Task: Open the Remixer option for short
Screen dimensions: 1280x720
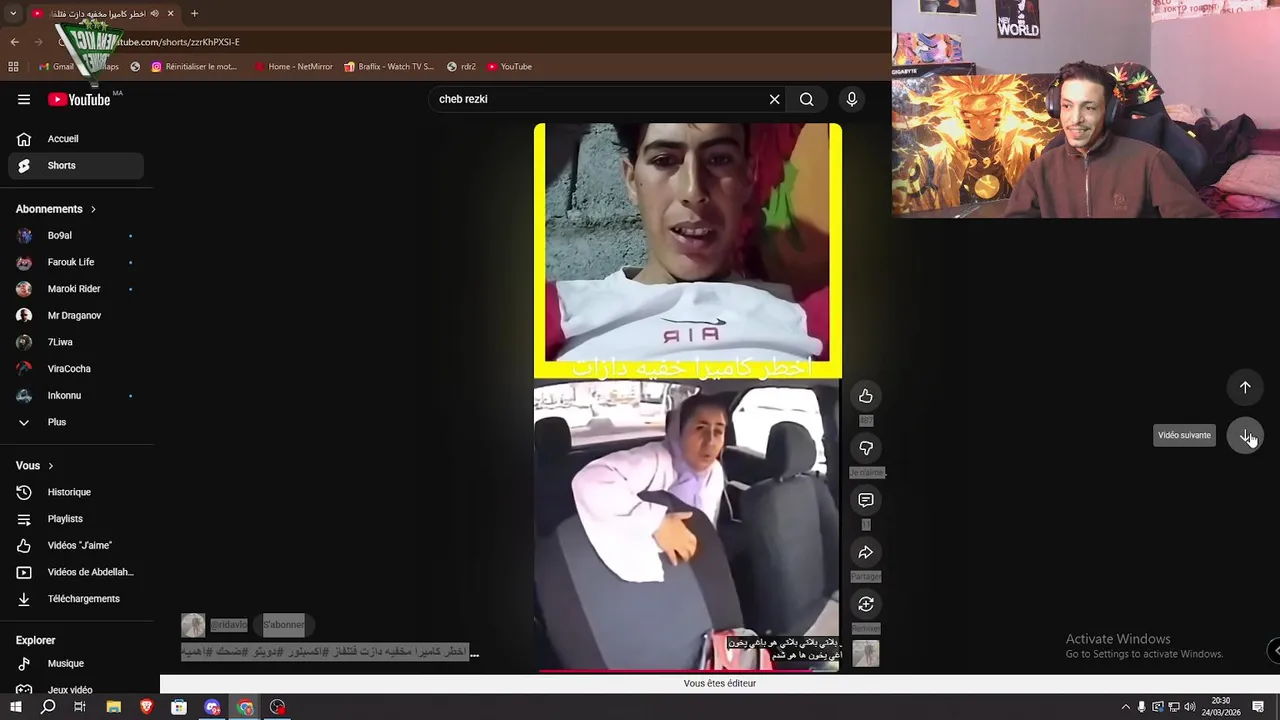Action: tap(866, 604)
